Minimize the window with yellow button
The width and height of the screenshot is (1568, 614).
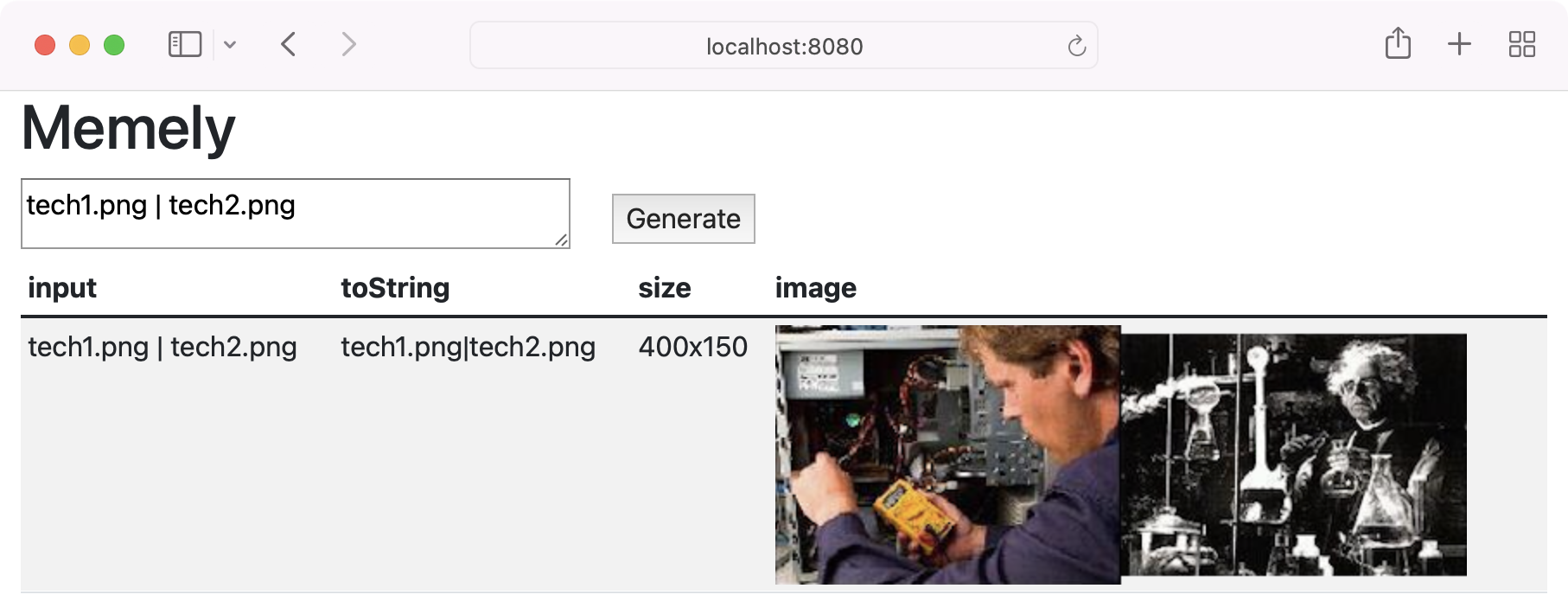click(x=80, y=45)
